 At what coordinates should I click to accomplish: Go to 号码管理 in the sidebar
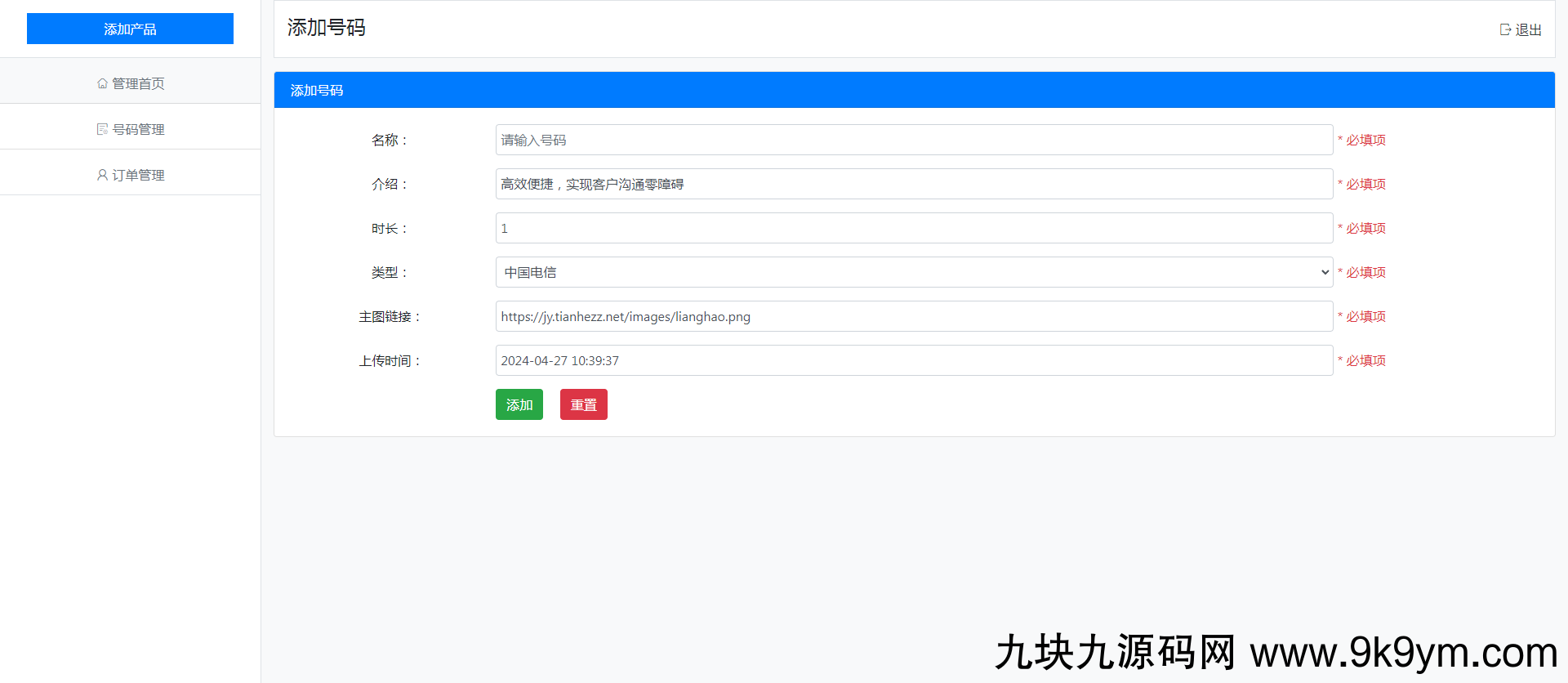(x=138, y=129)
